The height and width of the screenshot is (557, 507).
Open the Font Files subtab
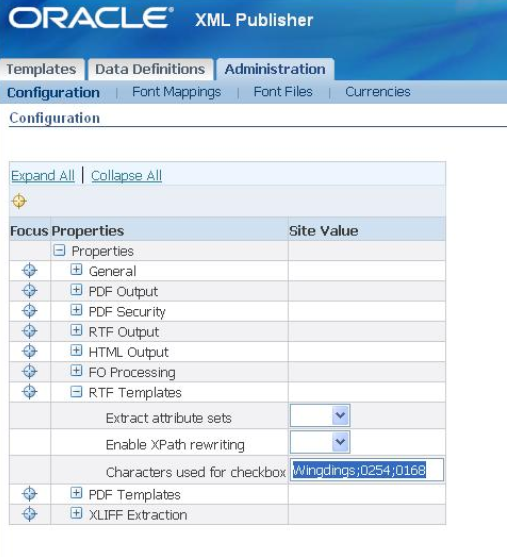(283, 92)
